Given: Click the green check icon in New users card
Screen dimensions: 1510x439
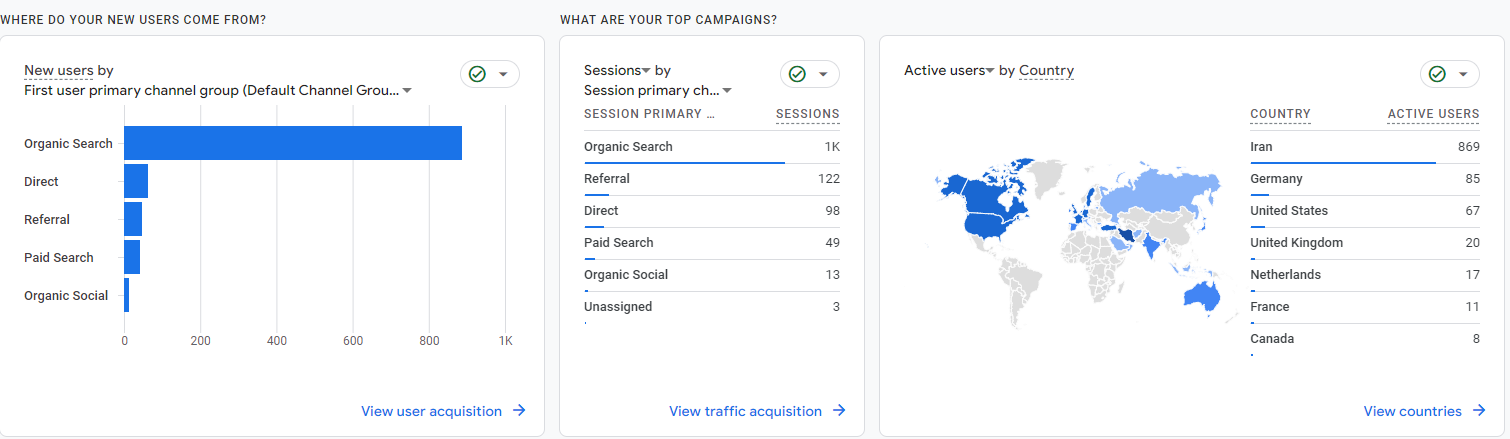Looking at the screenshot, I should pos(477,74).
